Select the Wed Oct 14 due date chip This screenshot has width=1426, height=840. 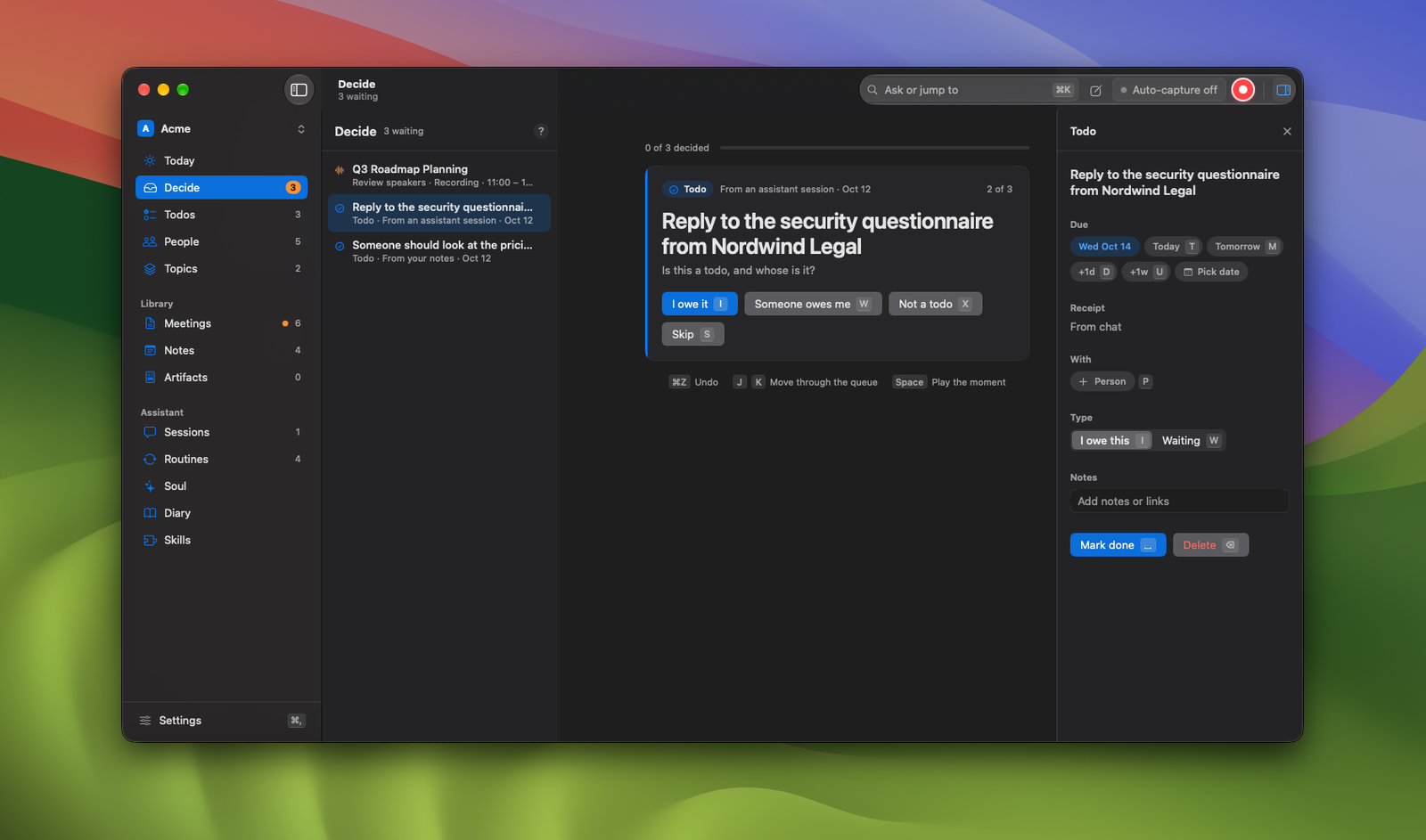[1104, 247]
